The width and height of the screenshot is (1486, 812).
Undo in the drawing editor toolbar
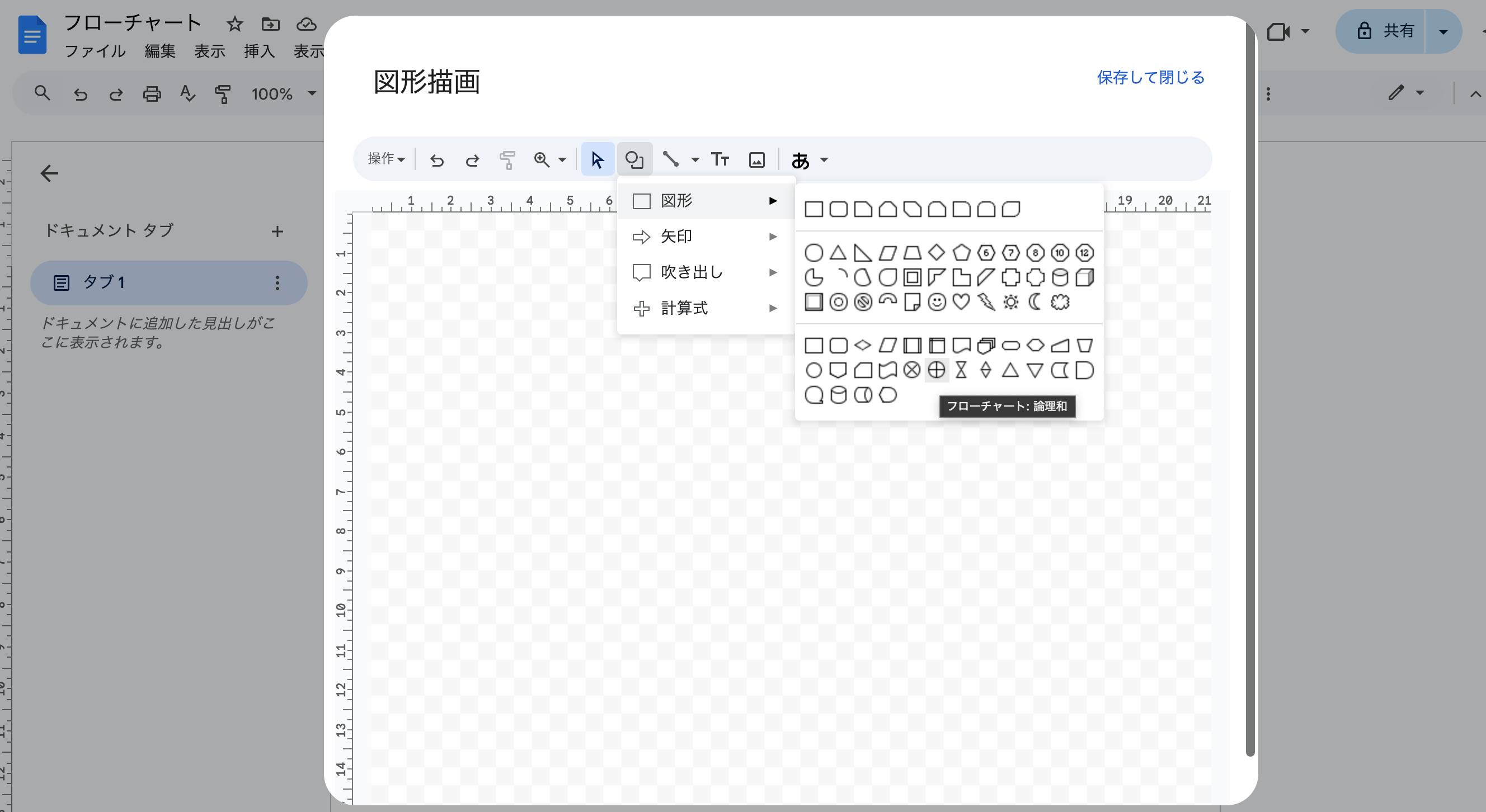pos(437,160)
